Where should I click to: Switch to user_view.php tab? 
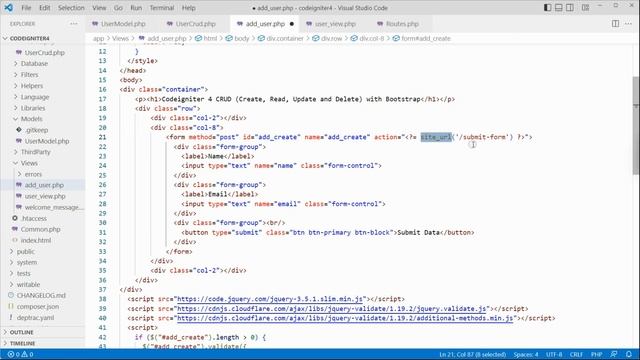click(x=335, y=24)
